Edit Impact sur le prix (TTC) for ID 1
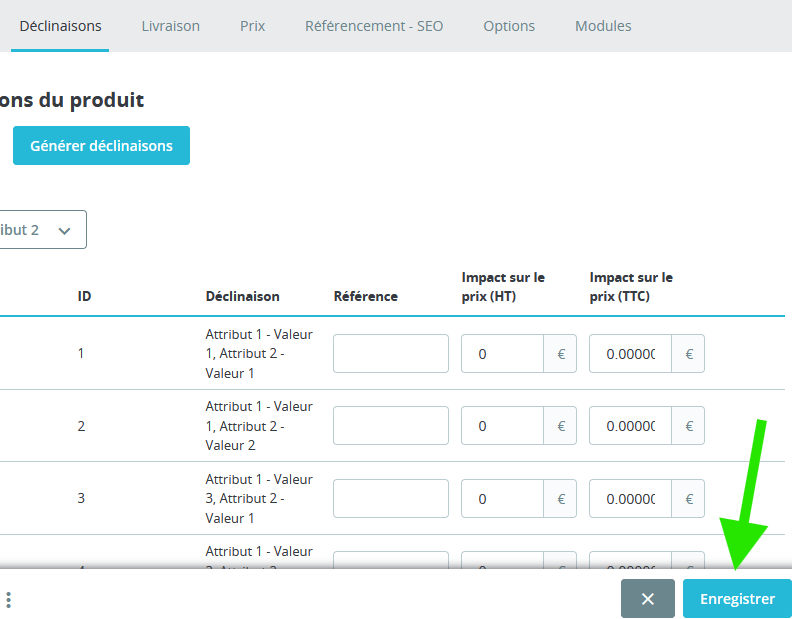Image resolution: width=792 pixels, height=619 pixels. coord(630,354)
